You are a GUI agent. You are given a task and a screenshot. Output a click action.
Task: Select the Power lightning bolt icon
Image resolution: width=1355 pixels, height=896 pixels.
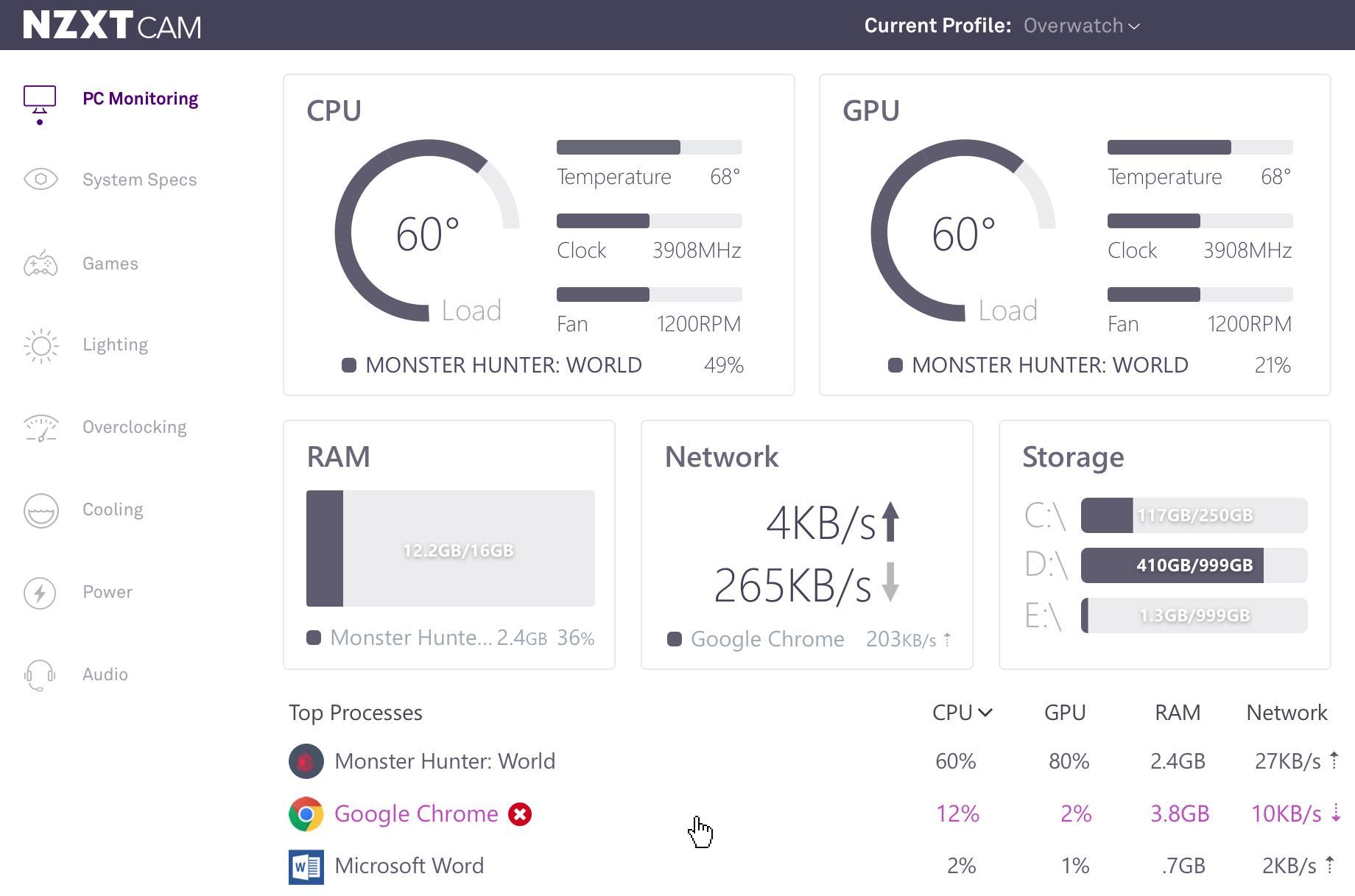40,593
